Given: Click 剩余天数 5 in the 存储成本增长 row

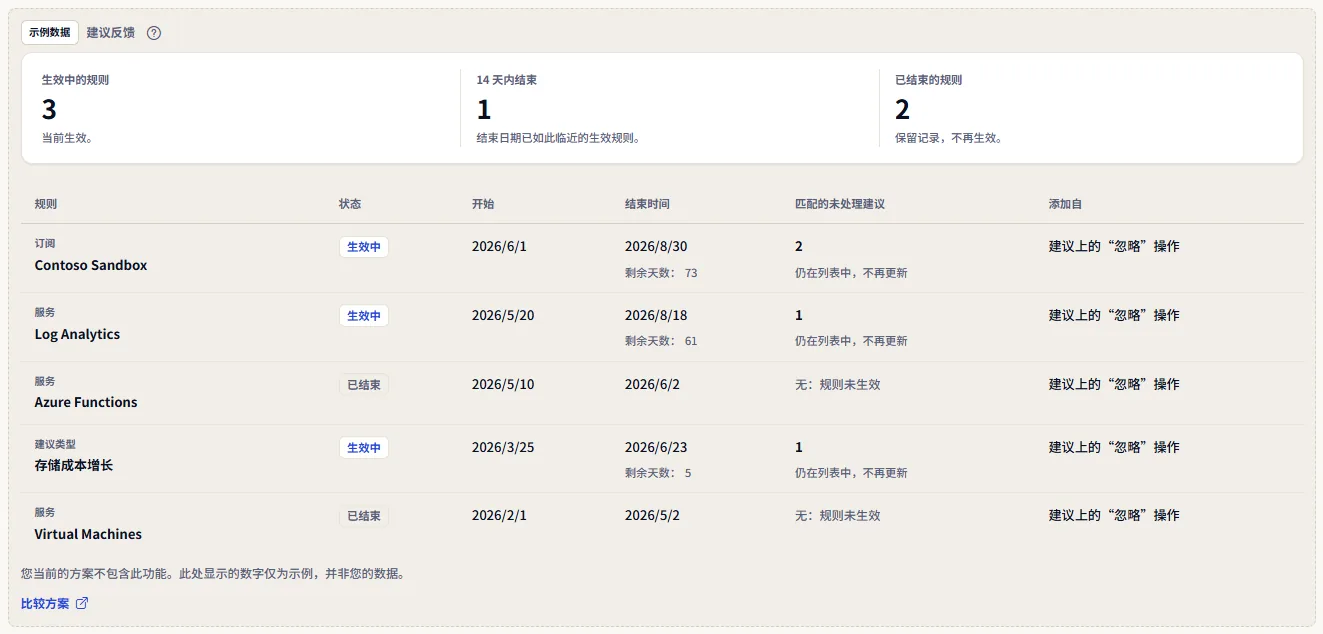Looking at the screenshot, I should click(658, 474).
